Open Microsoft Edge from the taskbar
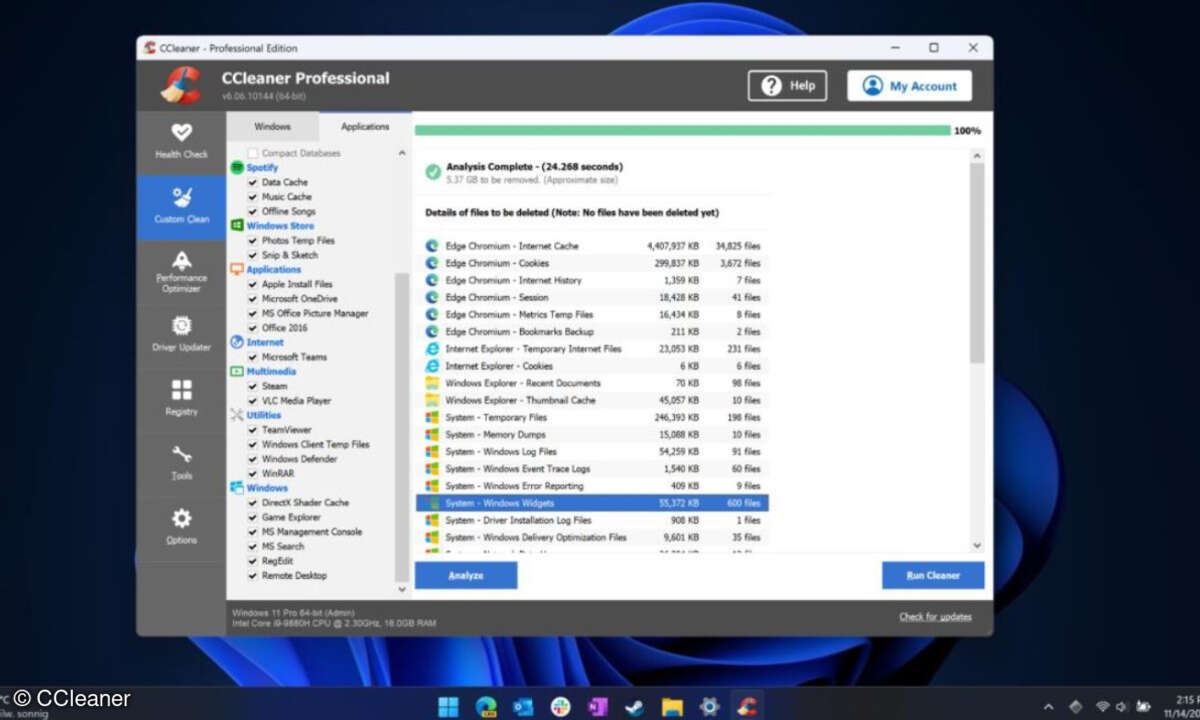The width and height of the screenshot is (1200, 720). coord(487,706)
